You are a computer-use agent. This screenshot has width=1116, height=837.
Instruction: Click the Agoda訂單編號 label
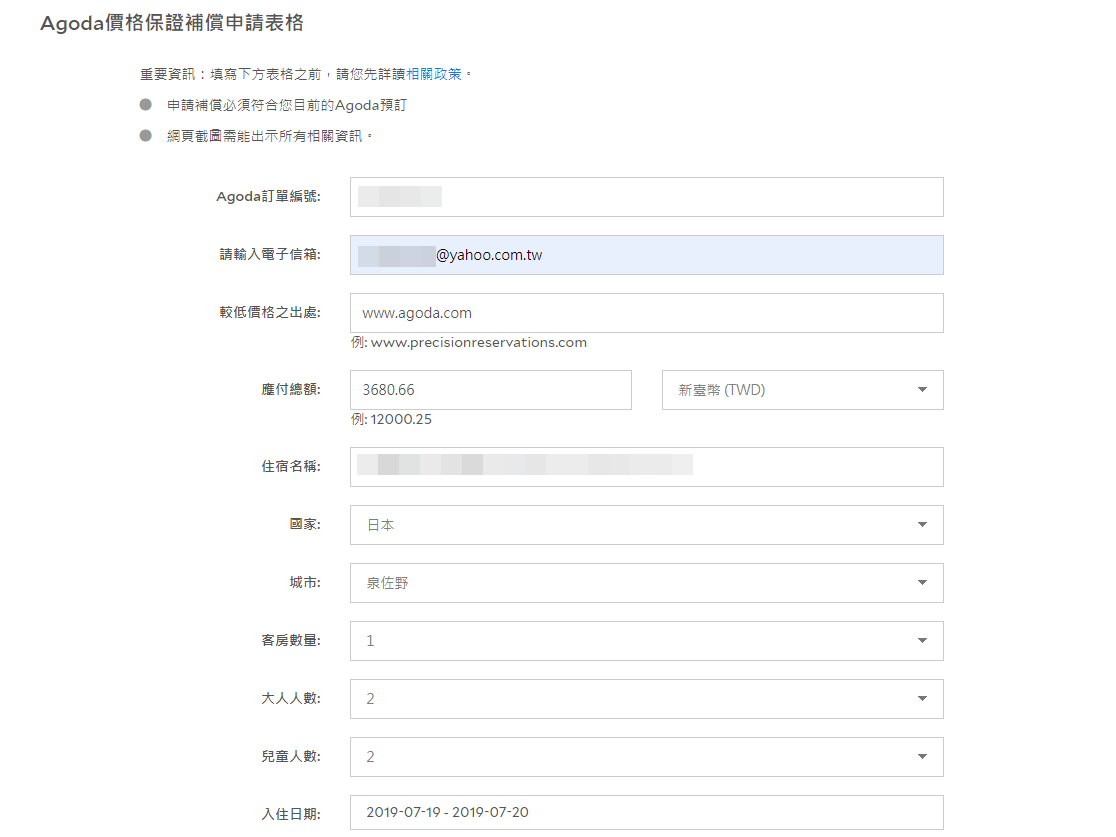[268, 196]
